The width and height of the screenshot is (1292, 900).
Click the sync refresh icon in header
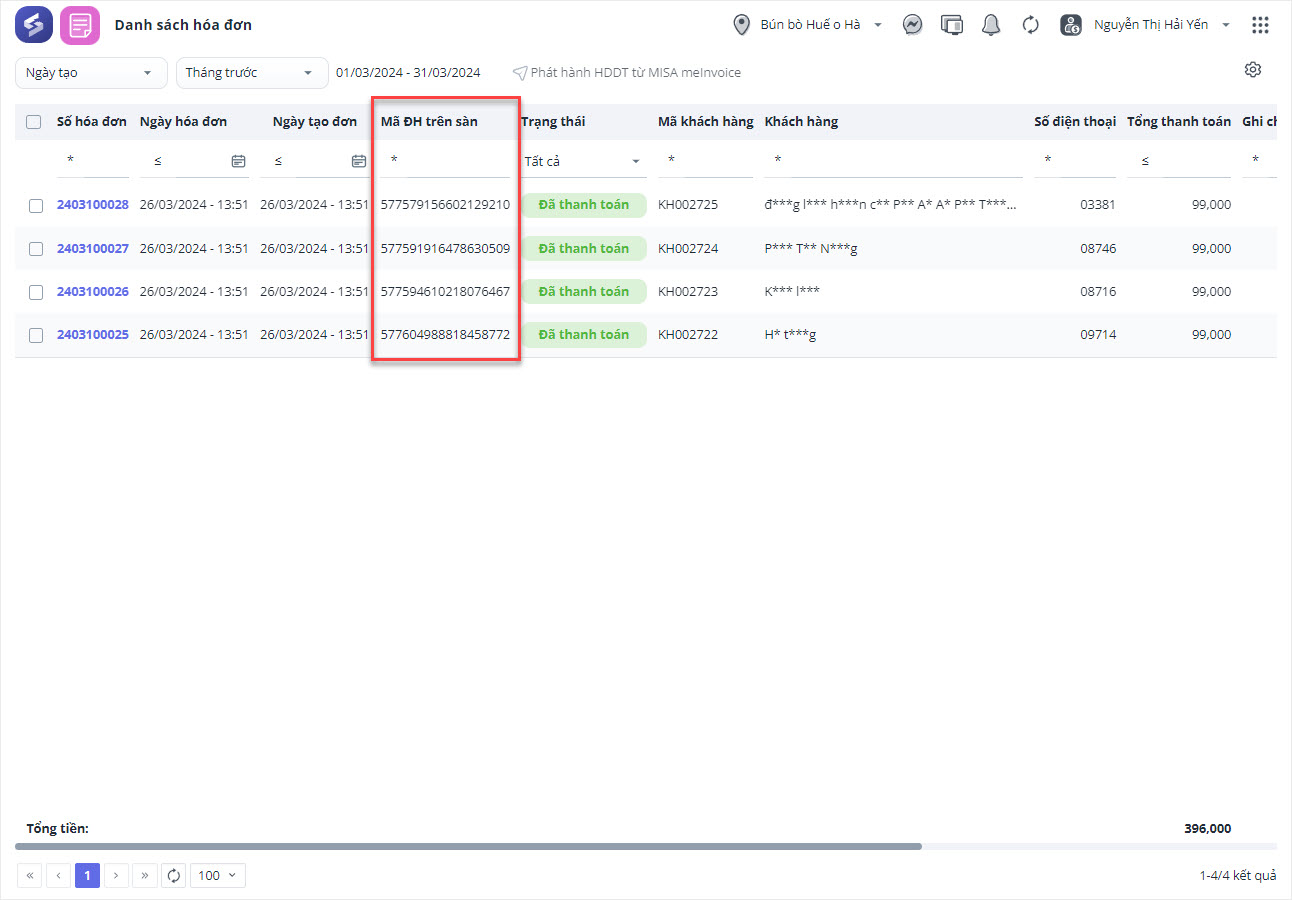[1031, 25]
